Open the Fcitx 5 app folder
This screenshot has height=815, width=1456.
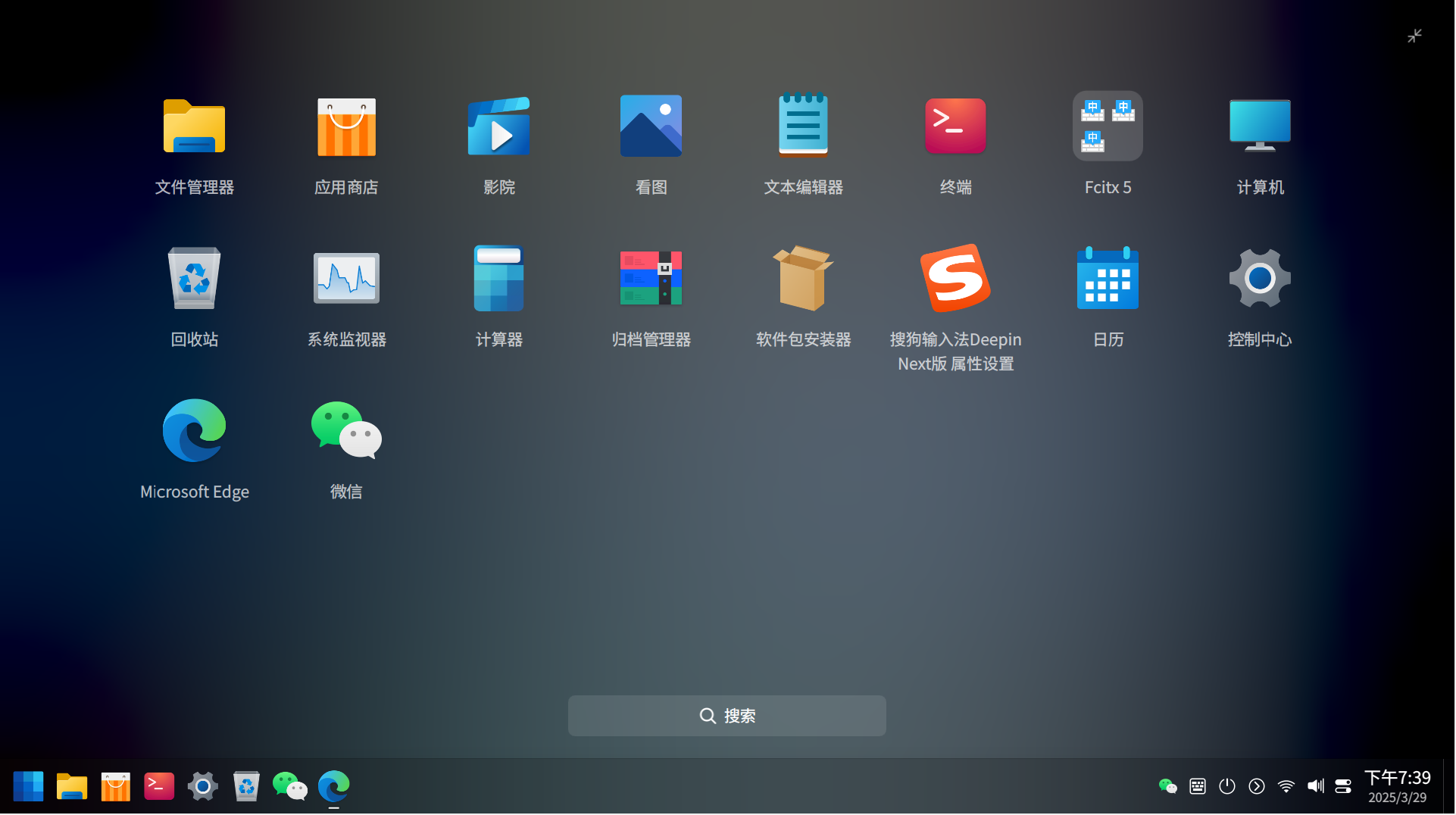click(x=1108, y=126)
